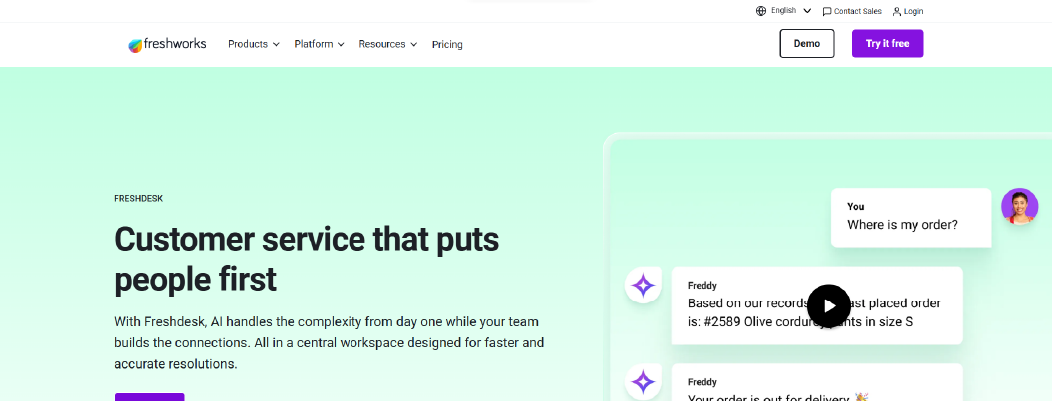
Task: Click the FRESHDESK label text
Action: tap(139, 198)
